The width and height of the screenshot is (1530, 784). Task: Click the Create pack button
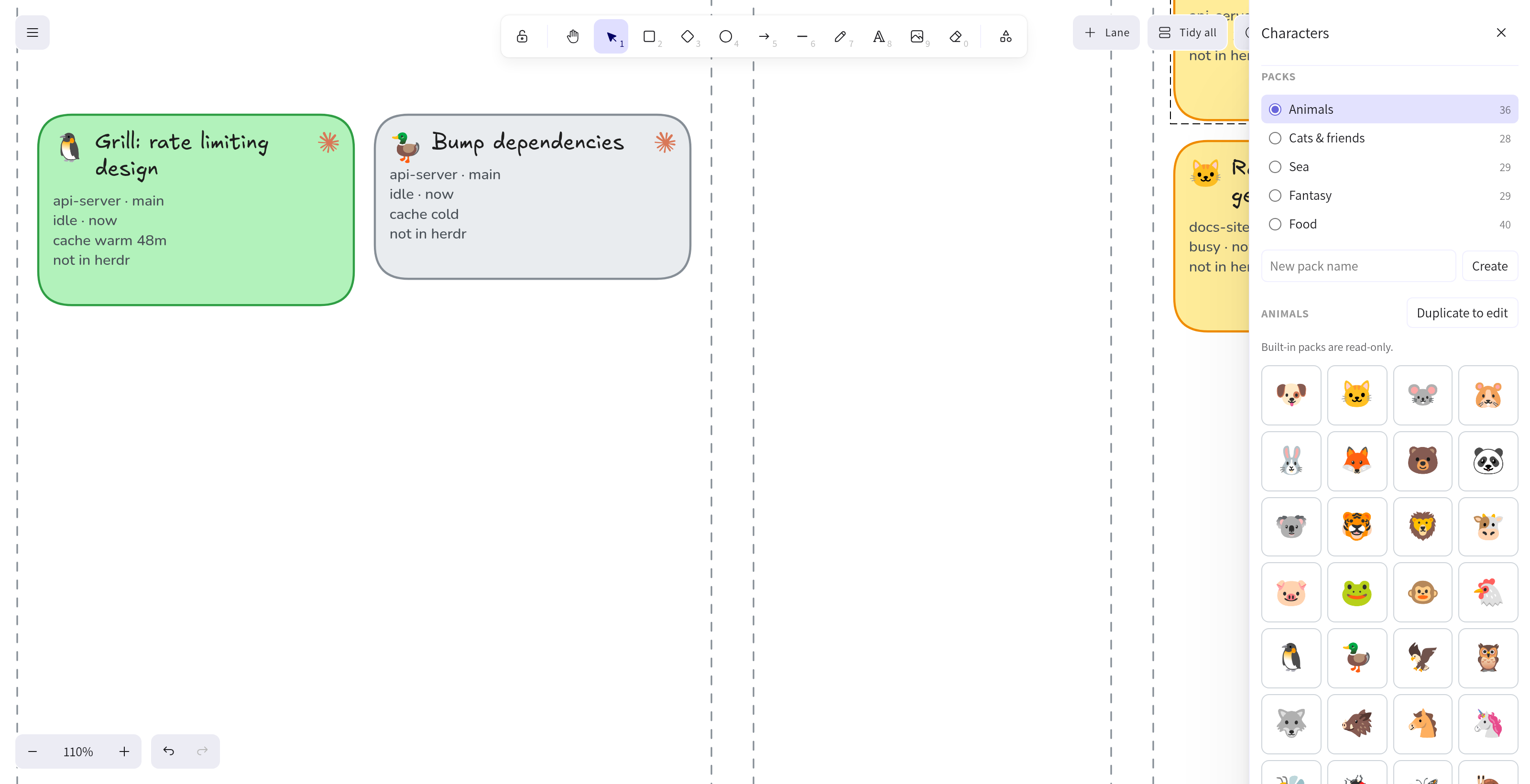tap(1490, 266)
